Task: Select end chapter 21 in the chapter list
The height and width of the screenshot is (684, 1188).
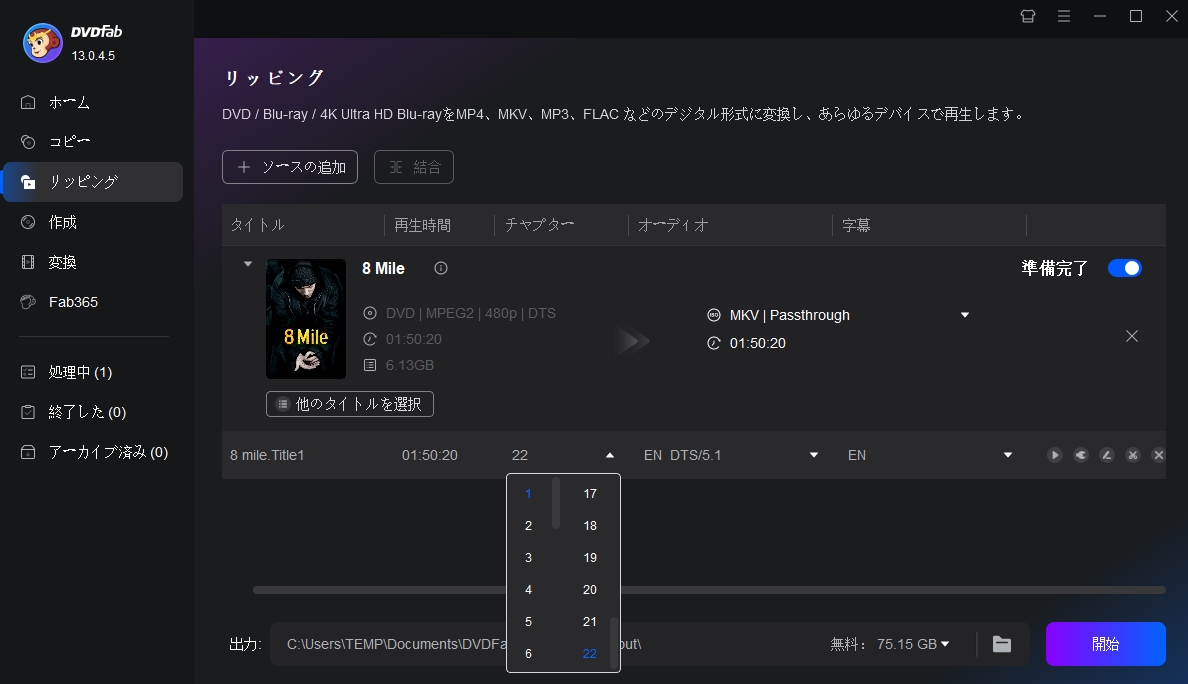Action: pyautogui.click(x=589, y=622)
